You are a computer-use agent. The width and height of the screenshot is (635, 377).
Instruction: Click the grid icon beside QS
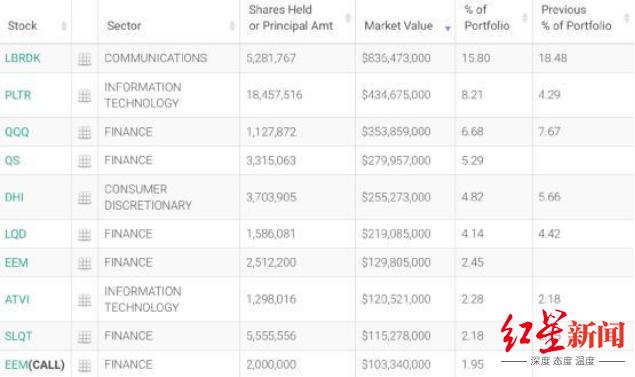84,161
